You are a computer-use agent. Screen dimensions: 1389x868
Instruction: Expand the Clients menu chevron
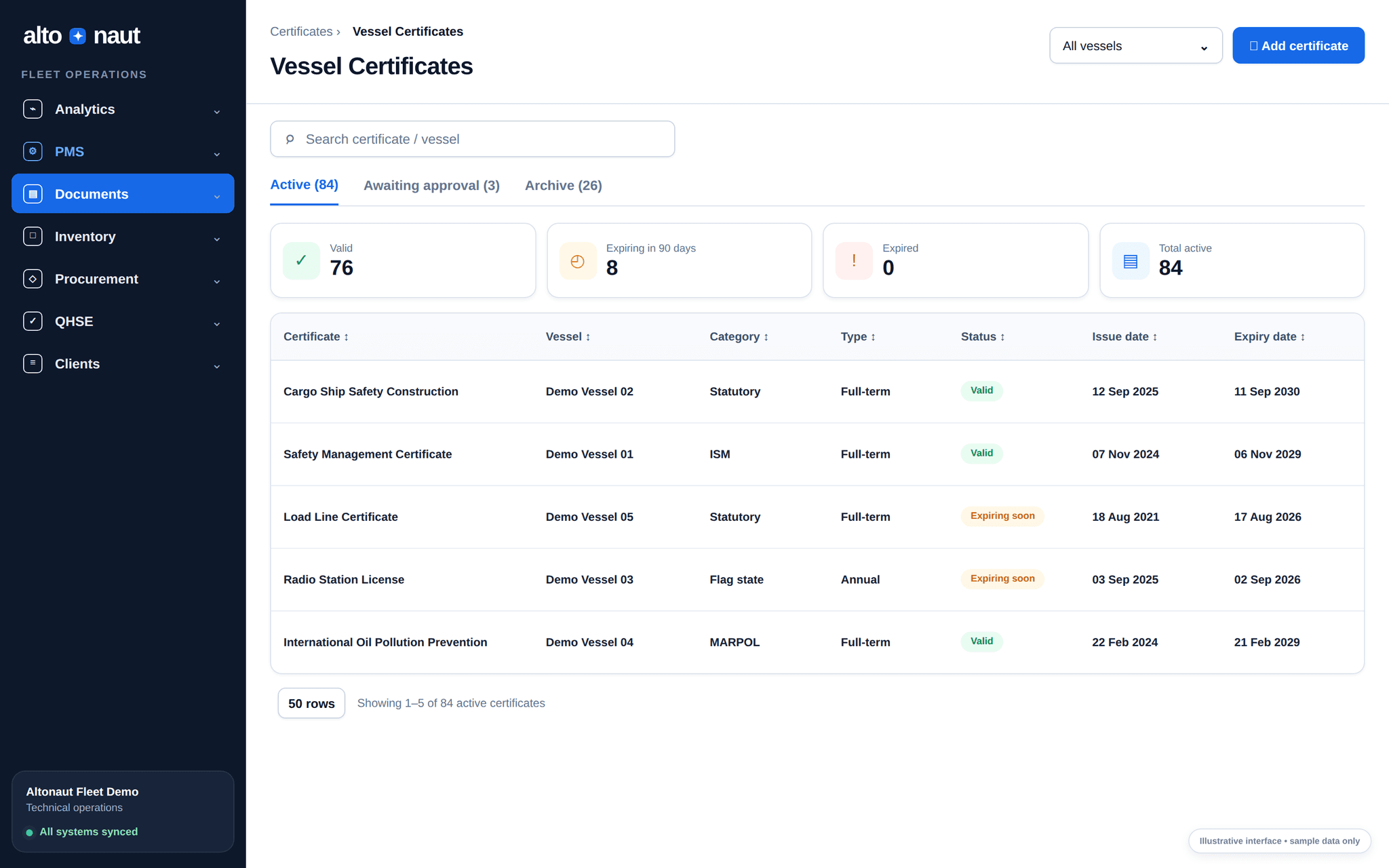pyautogui.click(x=217, y=366)
